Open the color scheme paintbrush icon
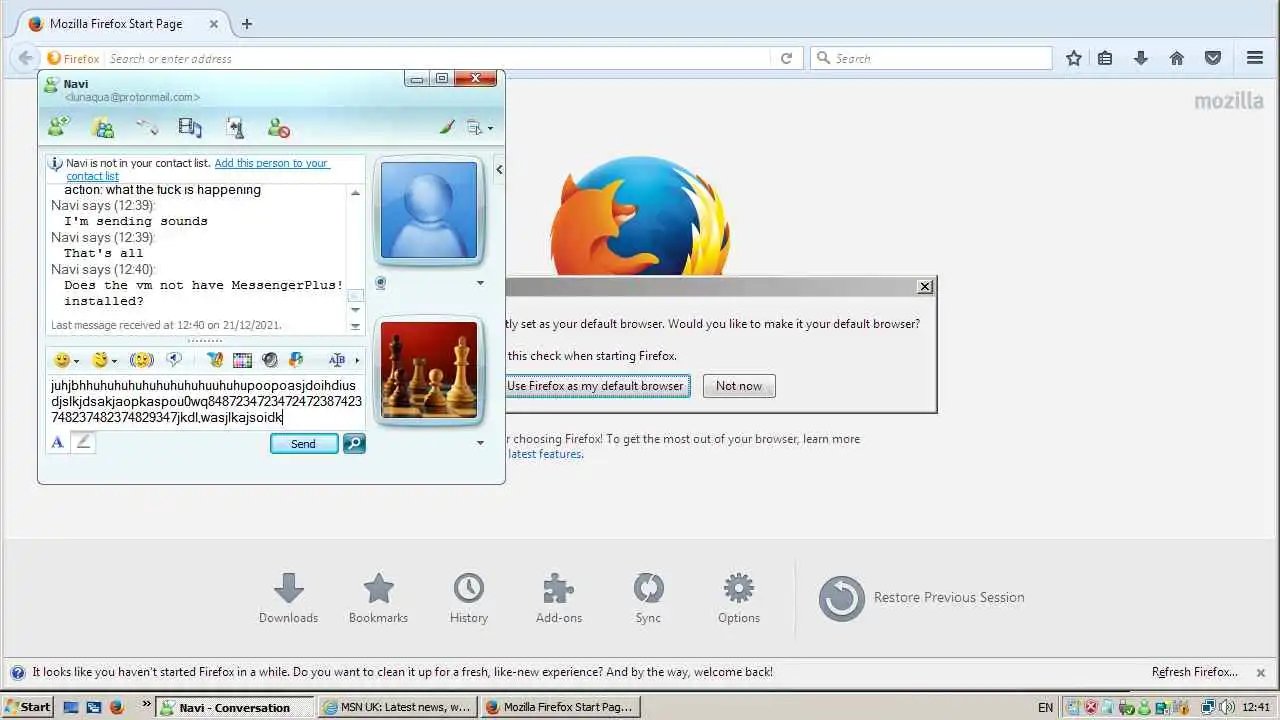The height and width of the screenshot is (720, 1280). point(447,127)
